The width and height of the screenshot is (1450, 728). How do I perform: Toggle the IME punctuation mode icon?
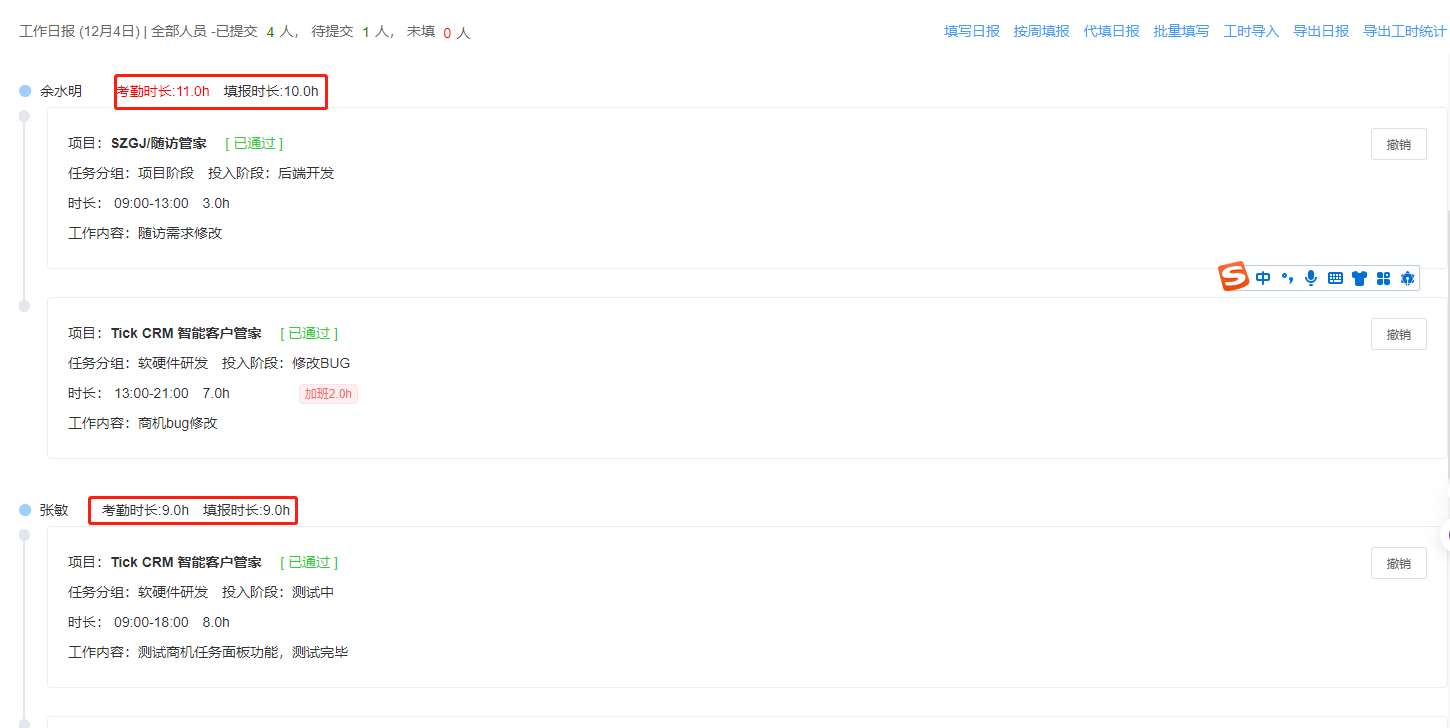[x=1287, y=278]
